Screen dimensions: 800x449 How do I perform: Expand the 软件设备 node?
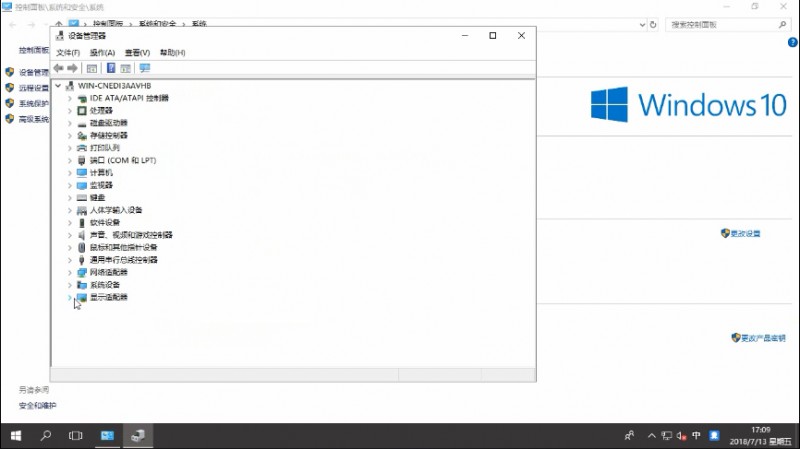[70, 222]
